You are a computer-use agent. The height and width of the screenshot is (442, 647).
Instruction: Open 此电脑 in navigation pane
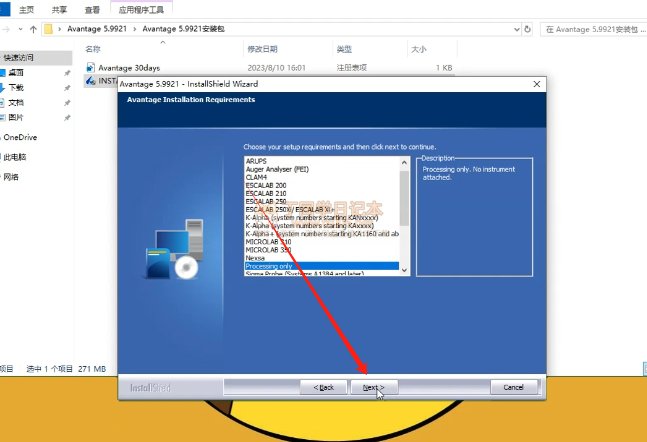tap(15, 157)
